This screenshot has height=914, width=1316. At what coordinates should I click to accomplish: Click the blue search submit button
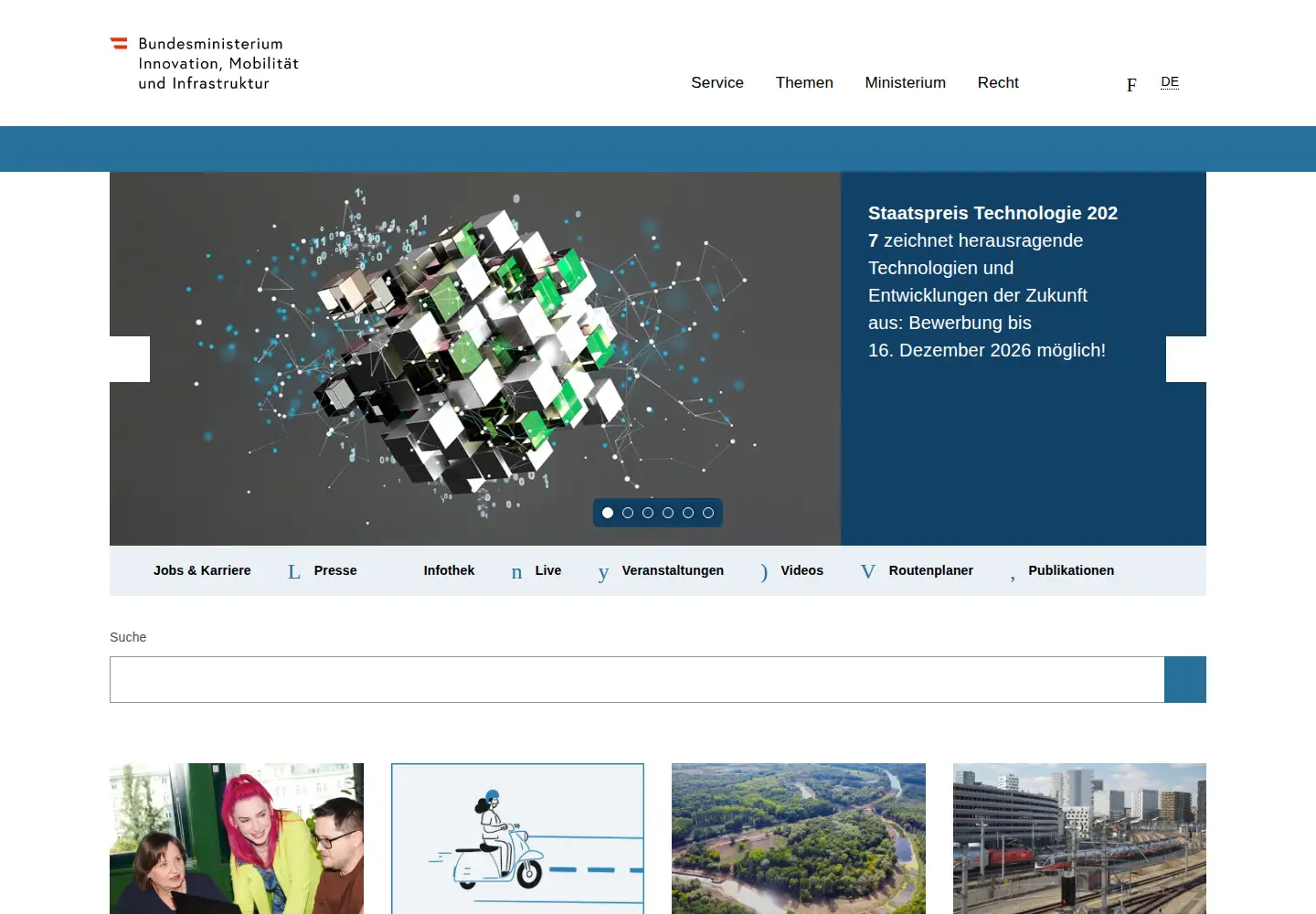pos(1185,679)
